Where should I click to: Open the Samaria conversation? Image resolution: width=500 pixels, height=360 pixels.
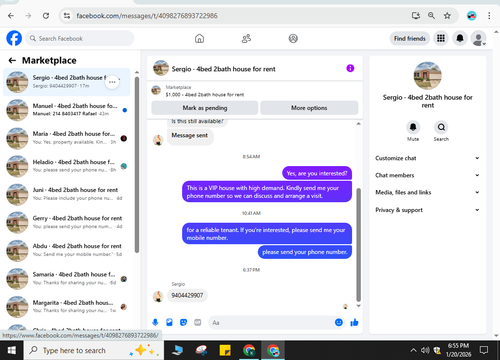(x=67, y=278)
